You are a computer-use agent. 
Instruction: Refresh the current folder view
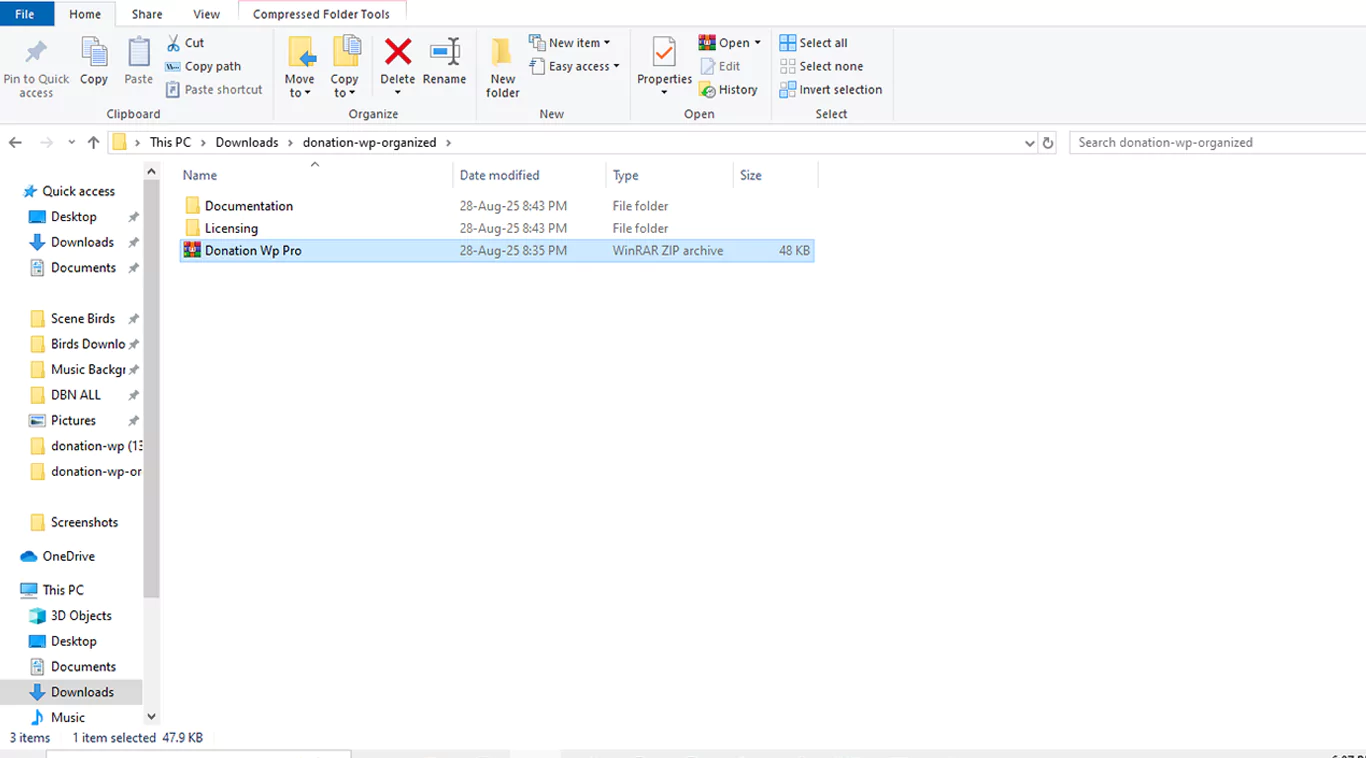point(1048,143)
